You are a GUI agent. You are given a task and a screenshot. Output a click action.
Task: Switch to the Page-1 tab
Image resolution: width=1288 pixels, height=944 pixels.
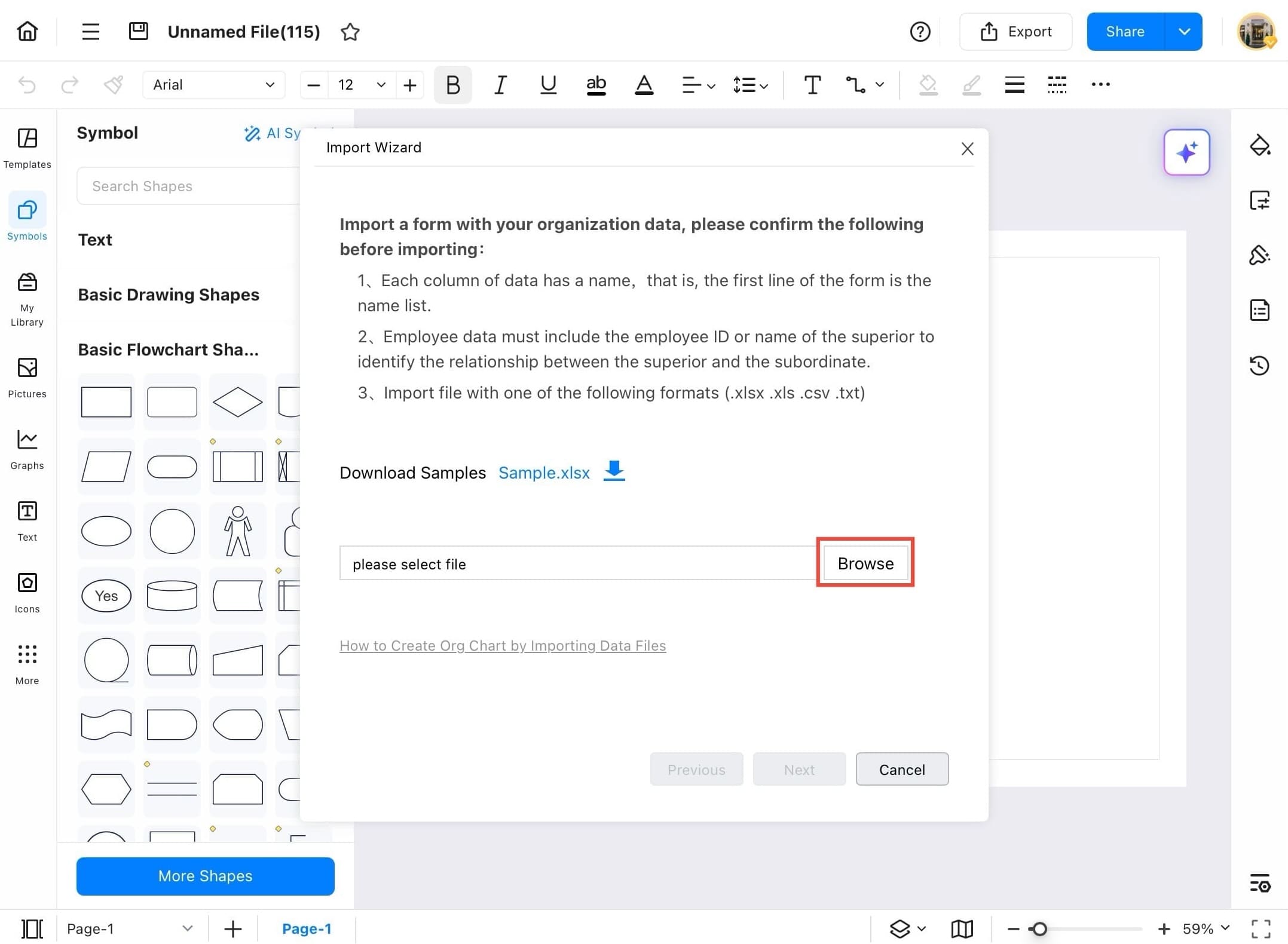pos(307,928)
